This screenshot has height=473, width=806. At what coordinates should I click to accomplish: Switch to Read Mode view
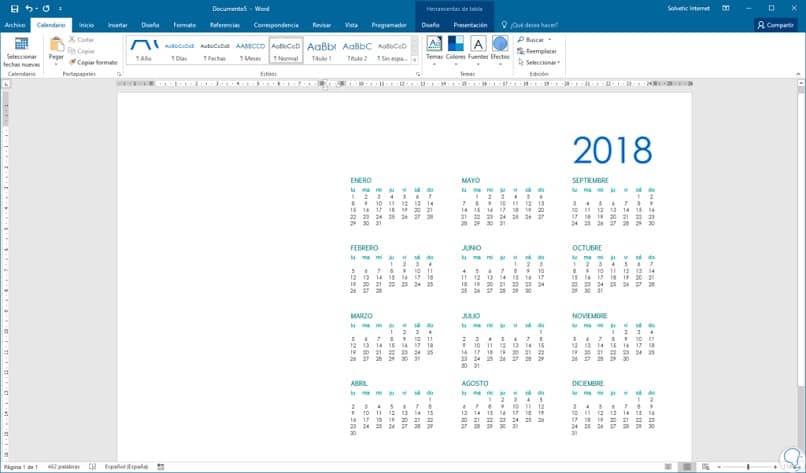click(668, 467)
